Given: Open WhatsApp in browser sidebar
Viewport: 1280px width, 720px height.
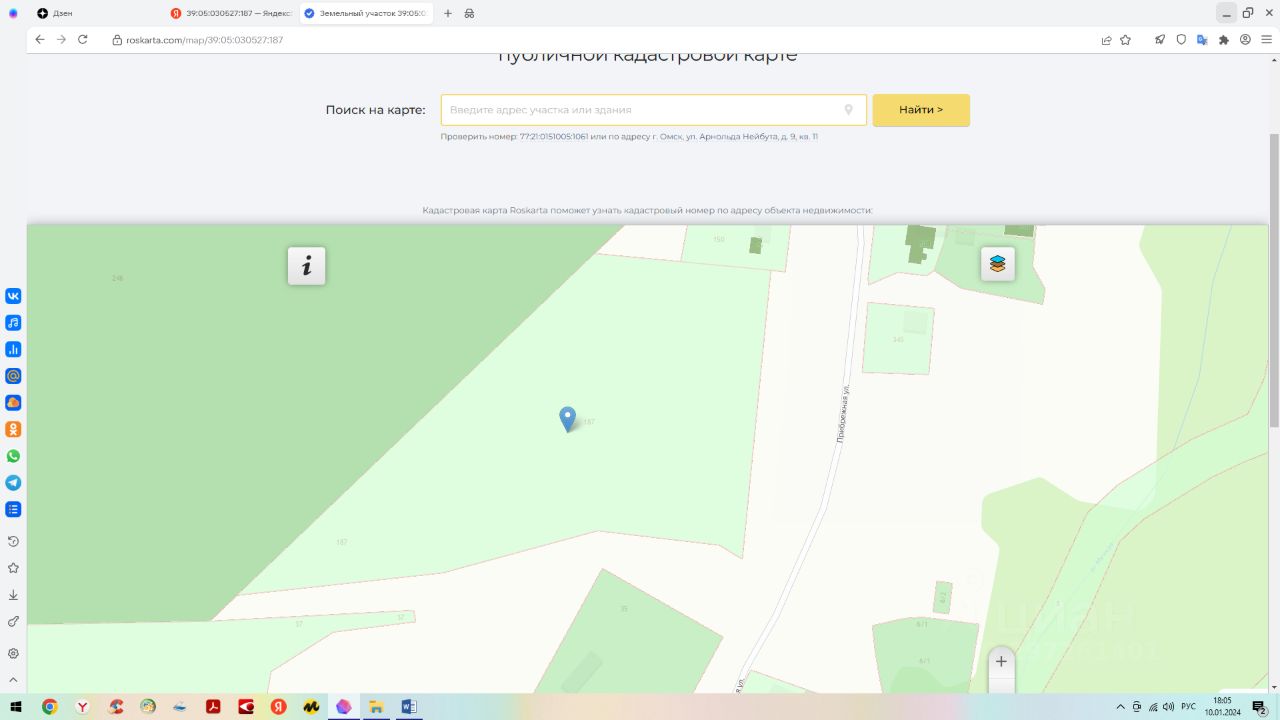Looking at the screenshot, I should pyautogui.click(x=13, y=456).
